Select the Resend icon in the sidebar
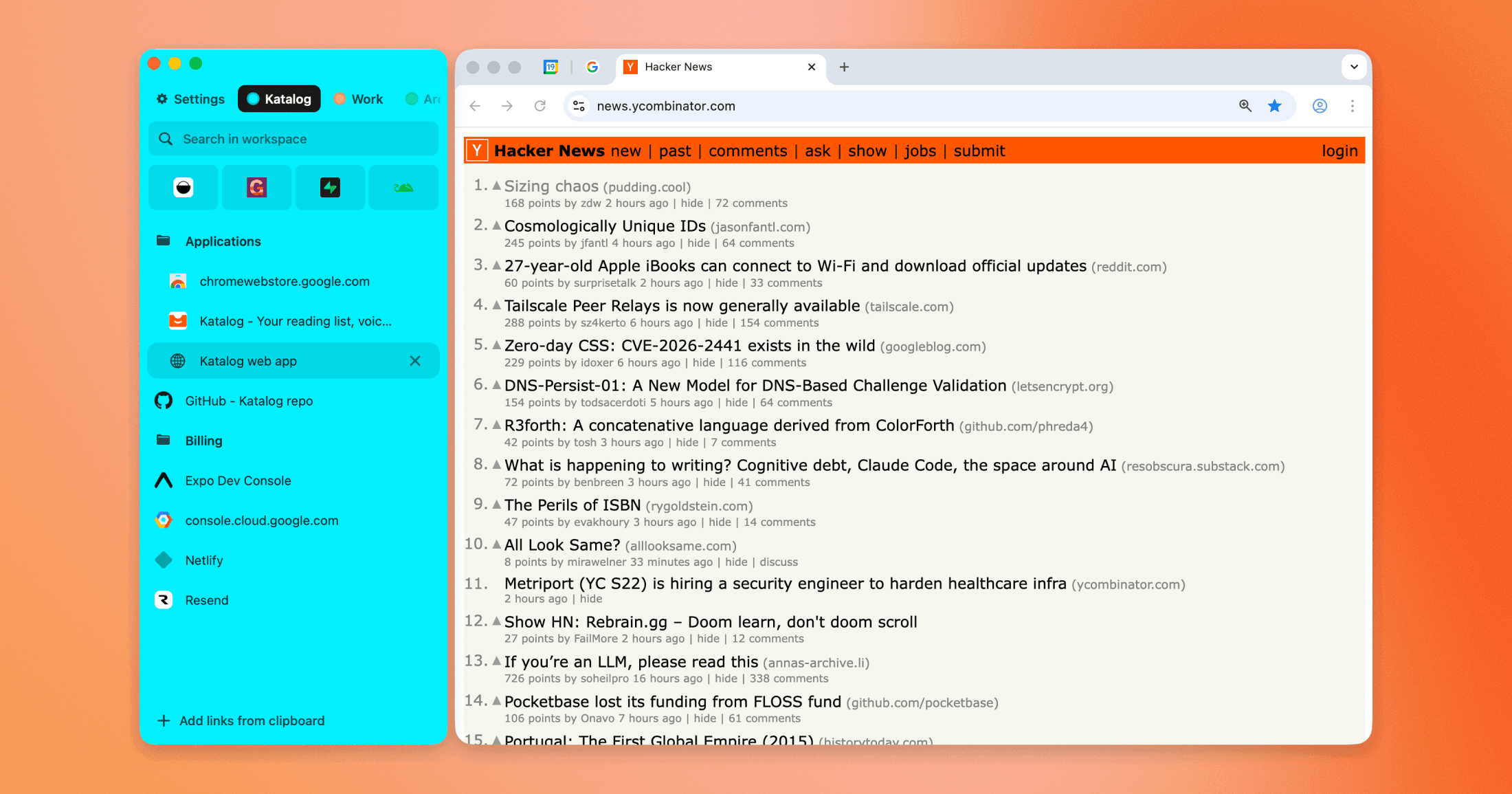1512x794 pixels. point(164,599)
